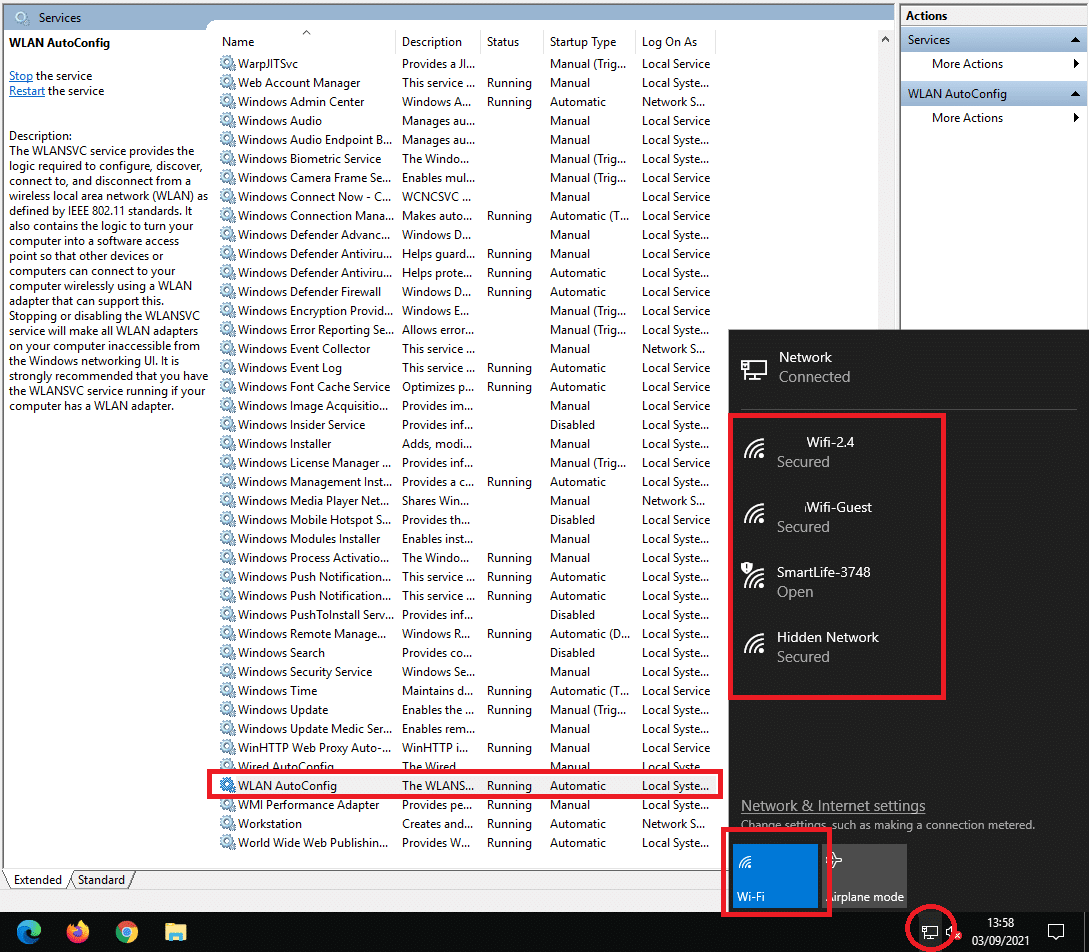Select the Windows Defender Firewall gear icon
Screen dimensions: 1089x952
click(228, 292)
